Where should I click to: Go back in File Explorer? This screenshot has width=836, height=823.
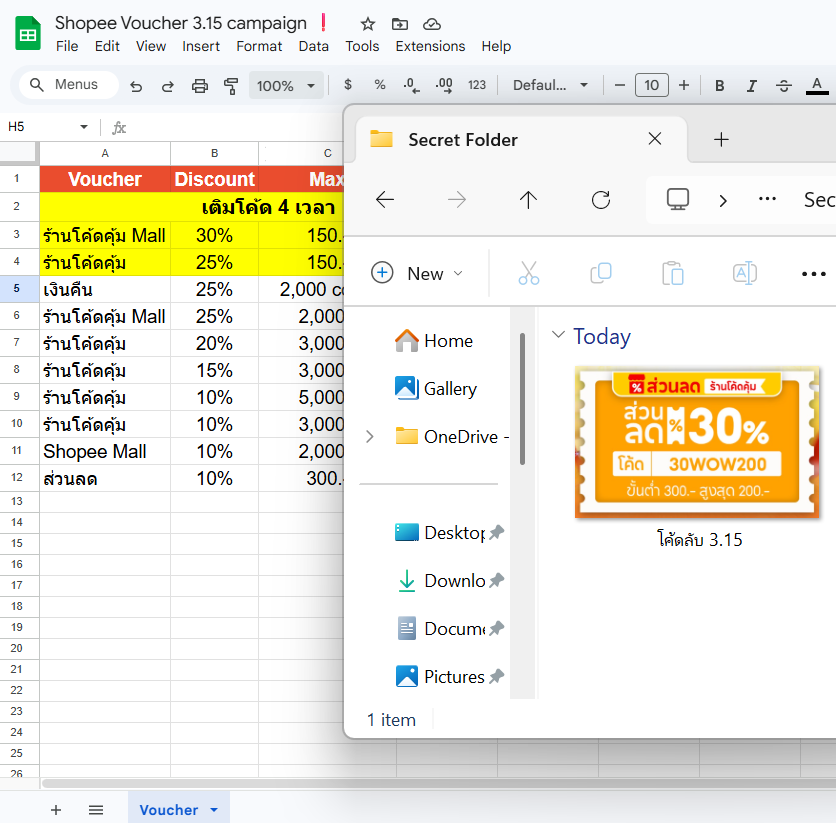click(x=384, y=200)
